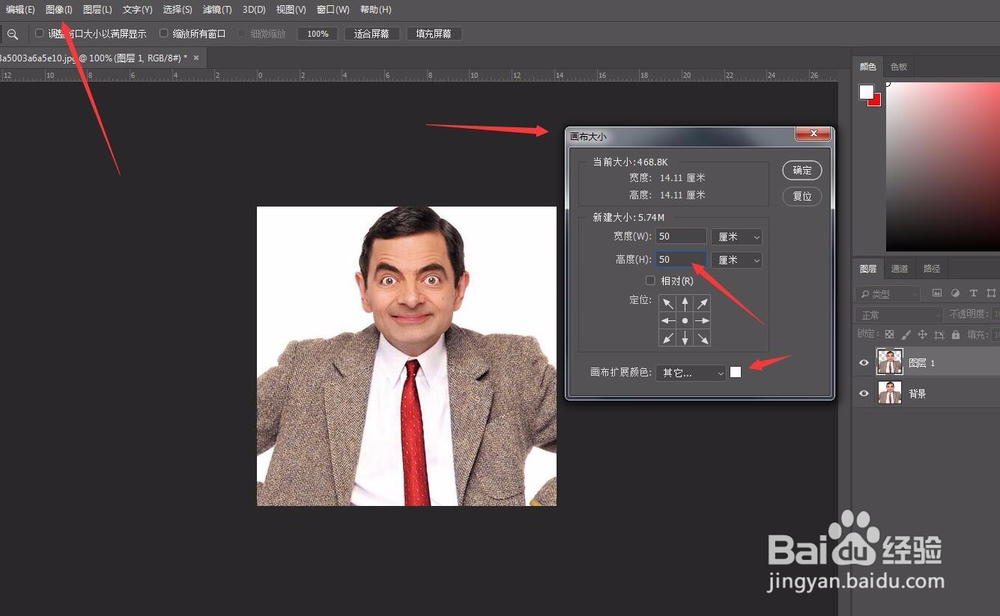
Task: Open 视图(V) menu
Action: (291, 10)
